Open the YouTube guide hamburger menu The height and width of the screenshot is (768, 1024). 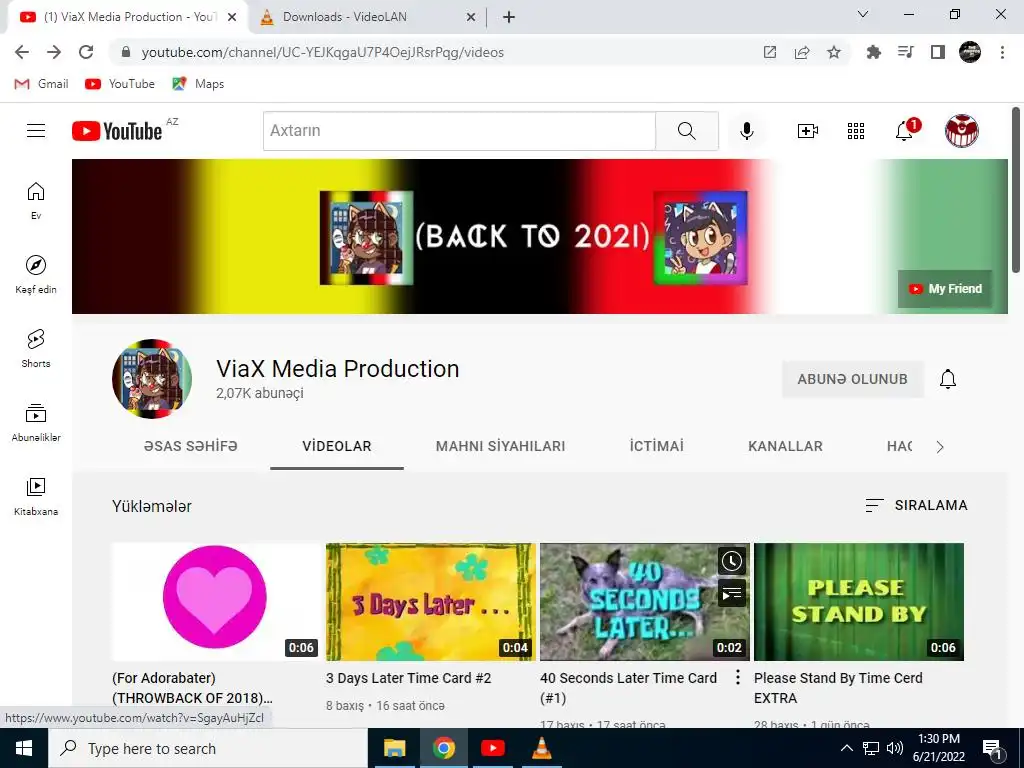coord(36,131)
